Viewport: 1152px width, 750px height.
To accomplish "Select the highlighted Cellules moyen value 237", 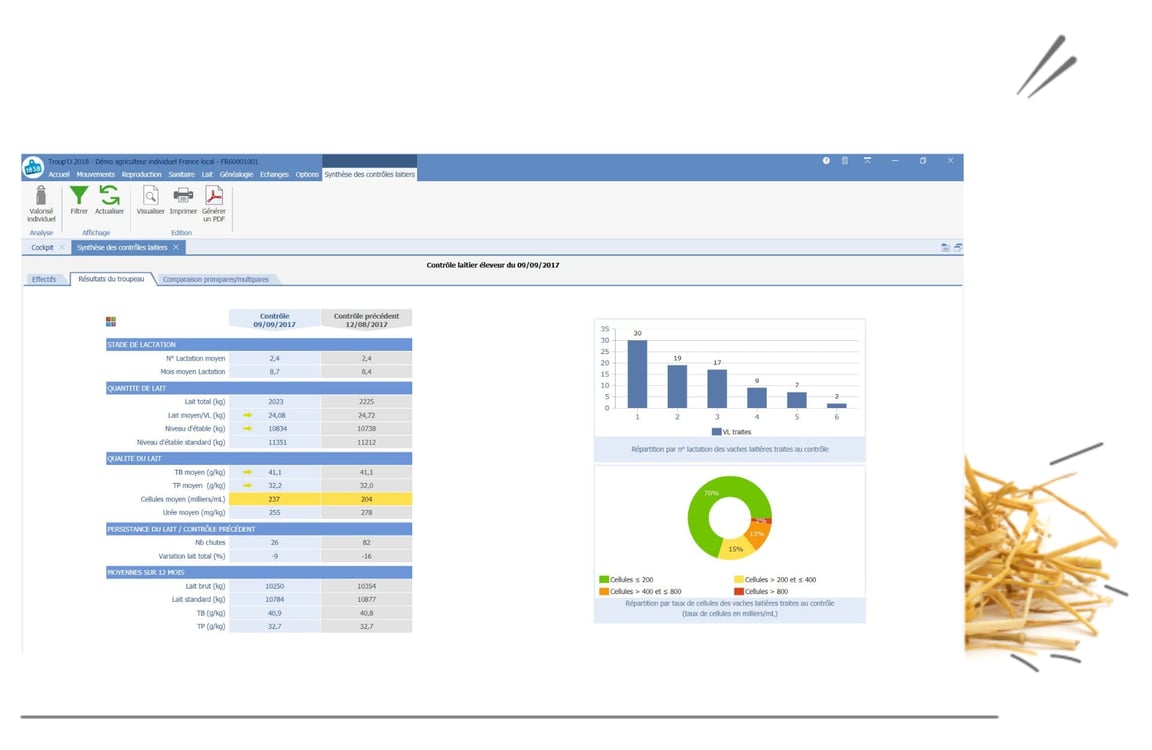I will pyautogui.click(x=274, y=498).
